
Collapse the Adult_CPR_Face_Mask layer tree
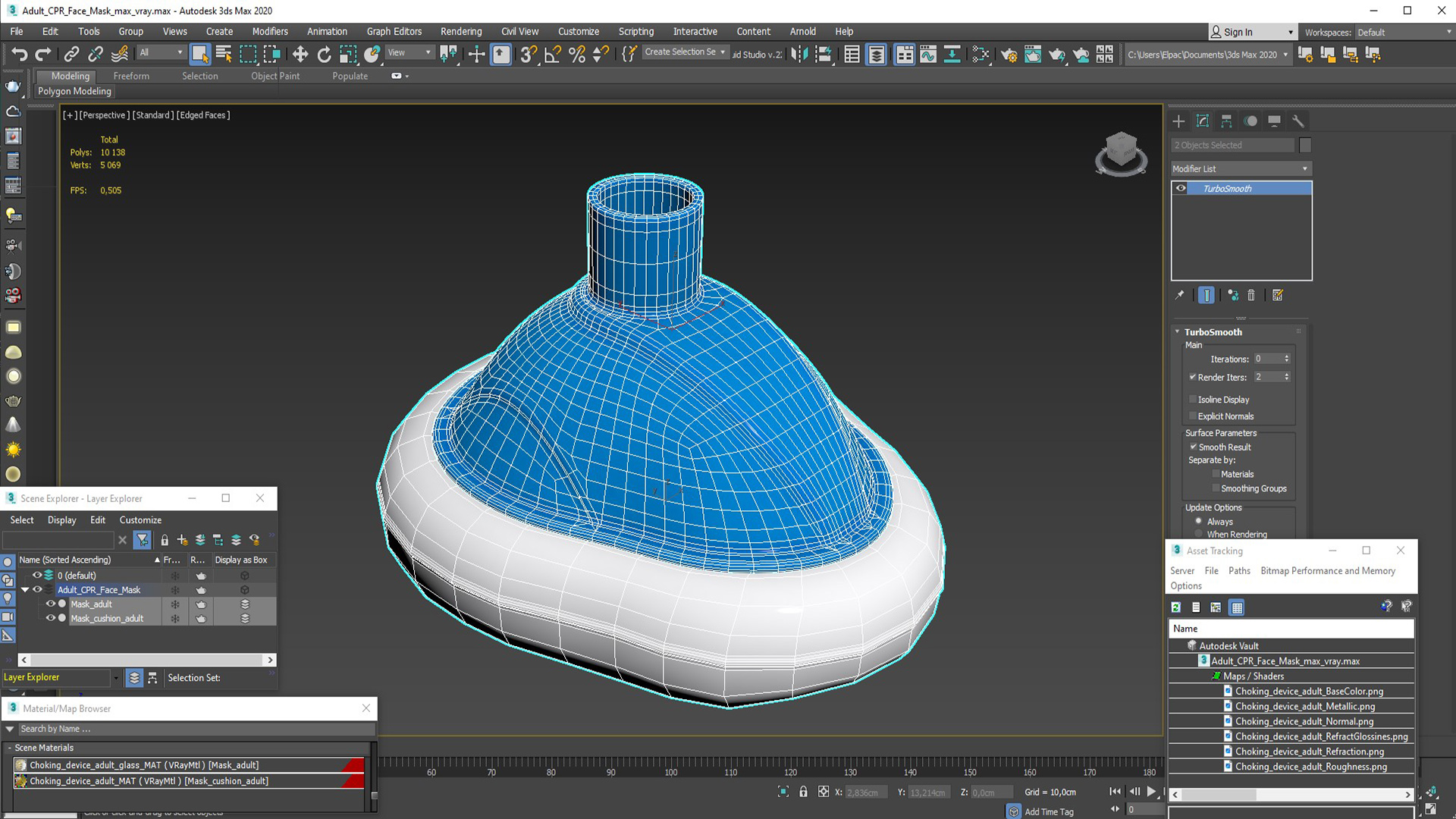(25, 590)
